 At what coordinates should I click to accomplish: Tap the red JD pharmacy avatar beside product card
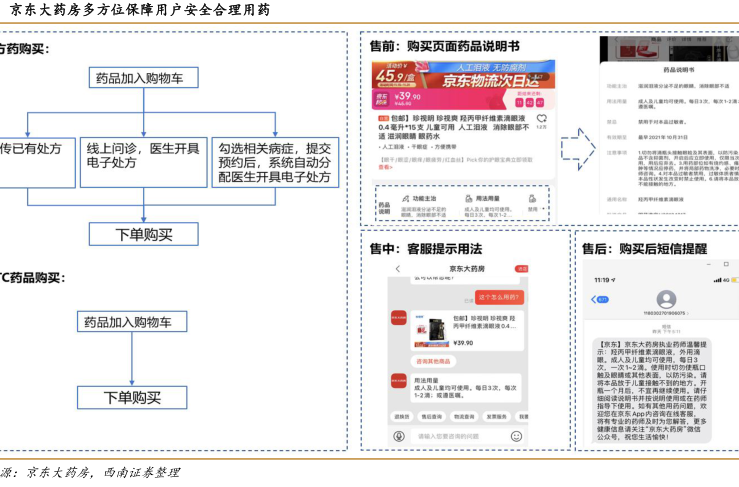pyautogui.click(x=398, y=320)
